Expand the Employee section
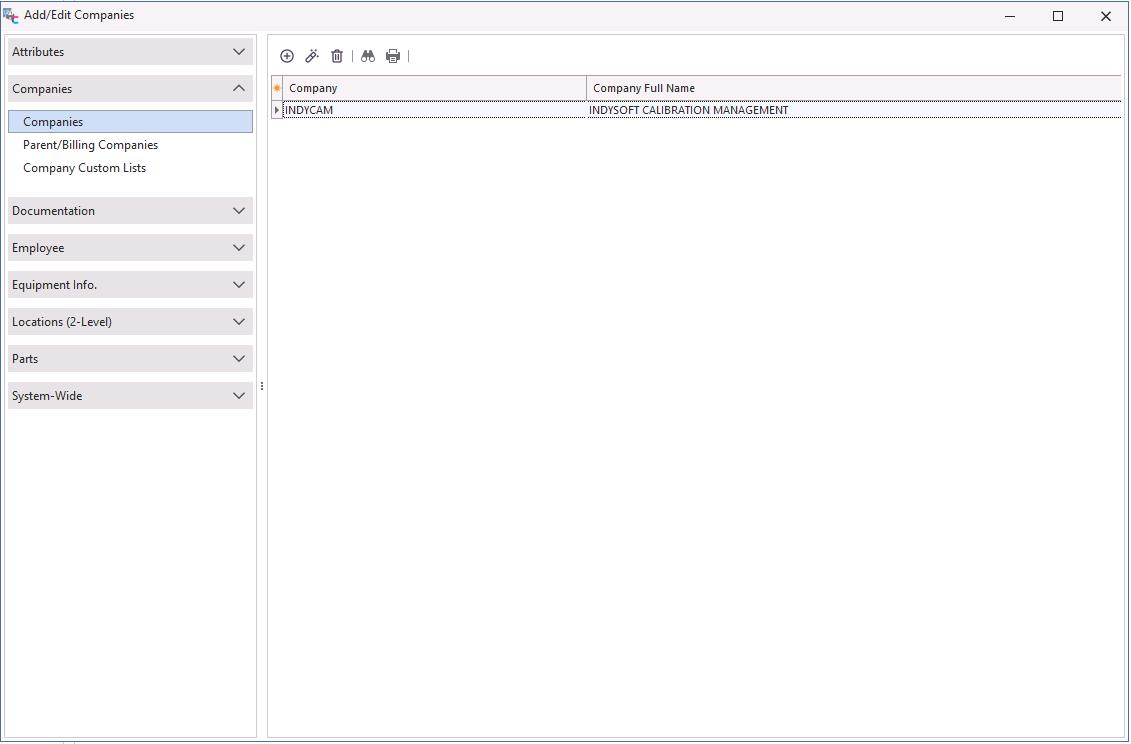 130,248
